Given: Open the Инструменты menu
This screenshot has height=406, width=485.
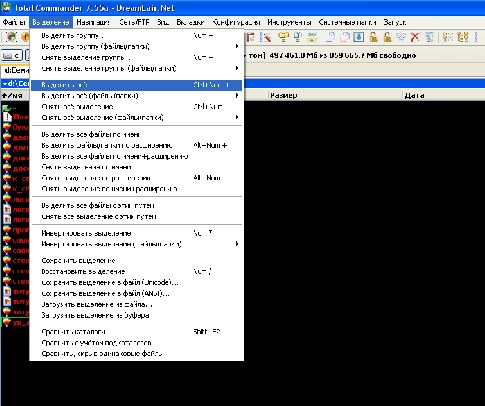Looking at the screenshot, I should 289,22.
